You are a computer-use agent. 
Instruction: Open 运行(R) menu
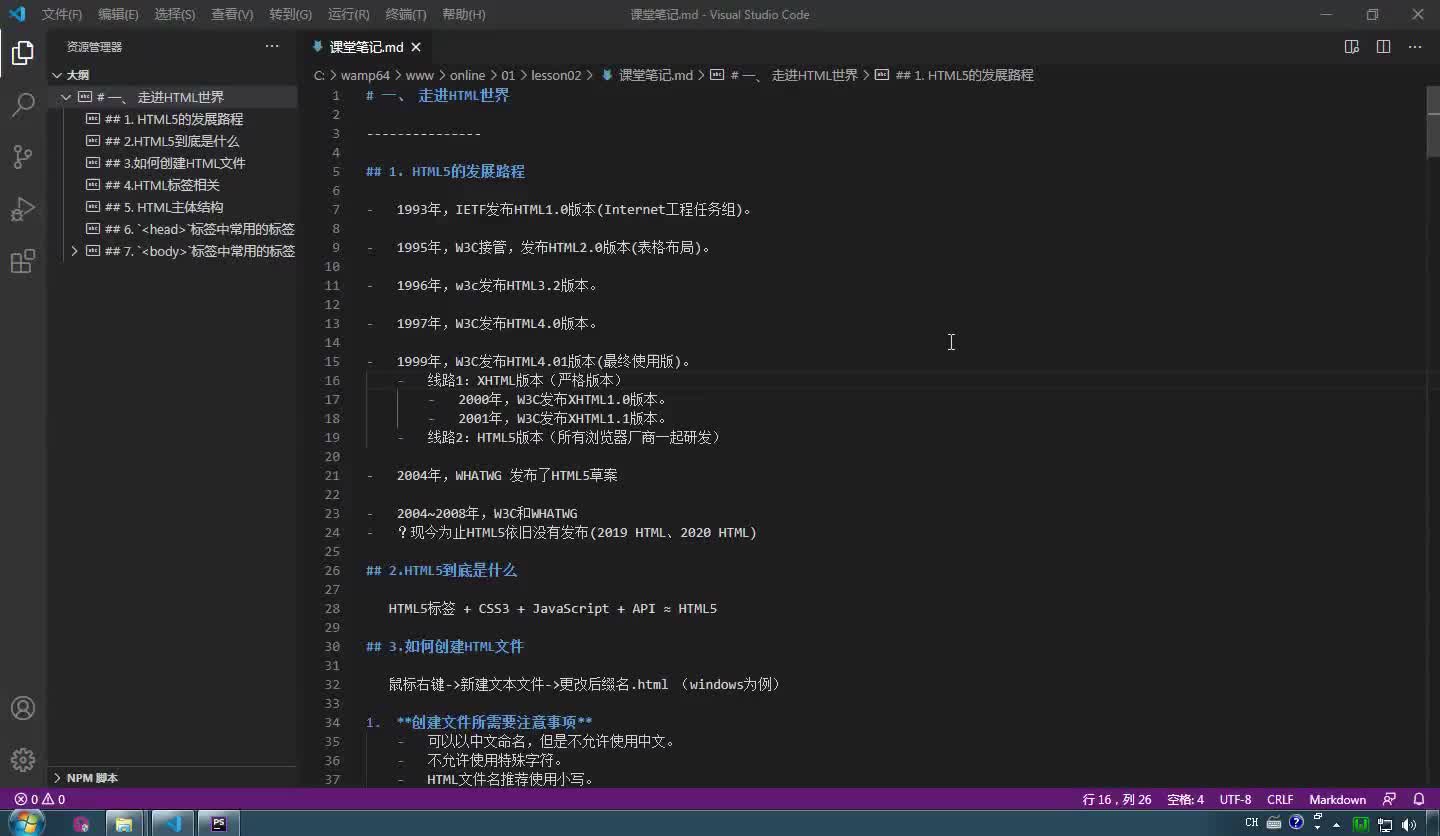click(348, 14)
